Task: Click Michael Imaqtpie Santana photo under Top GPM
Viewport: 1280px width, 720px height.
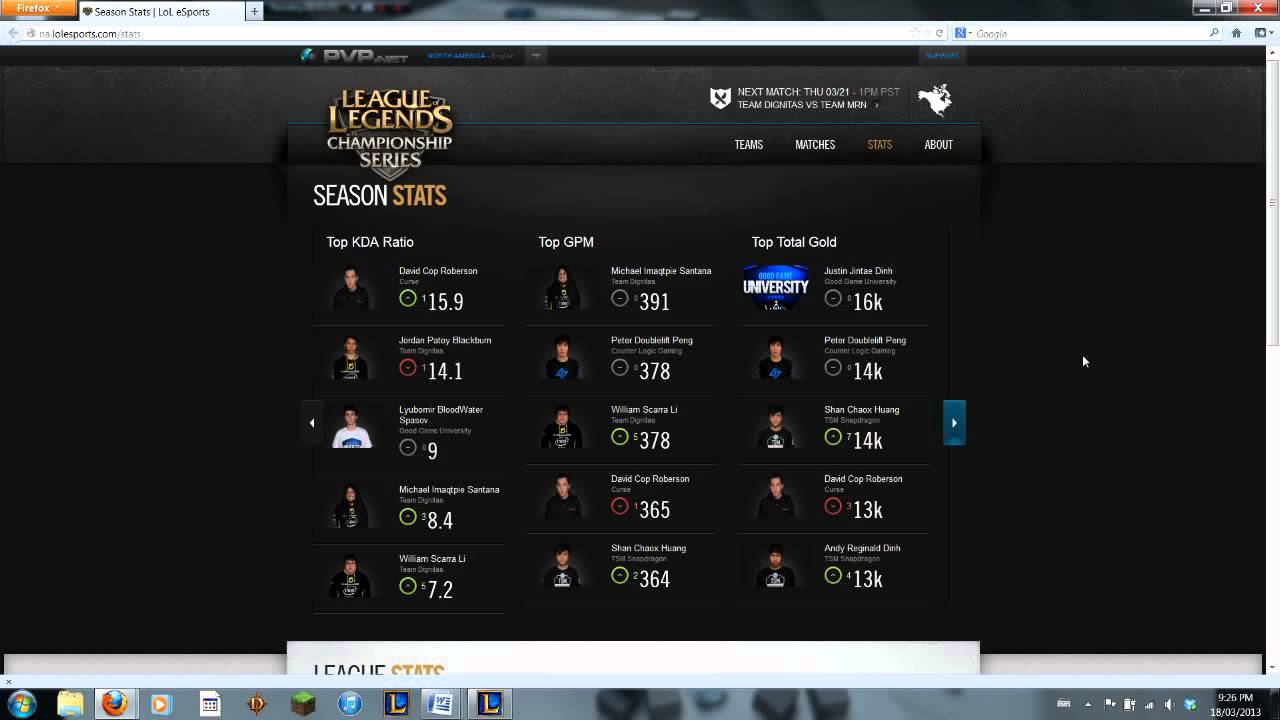Action: (x=563, y=288)
